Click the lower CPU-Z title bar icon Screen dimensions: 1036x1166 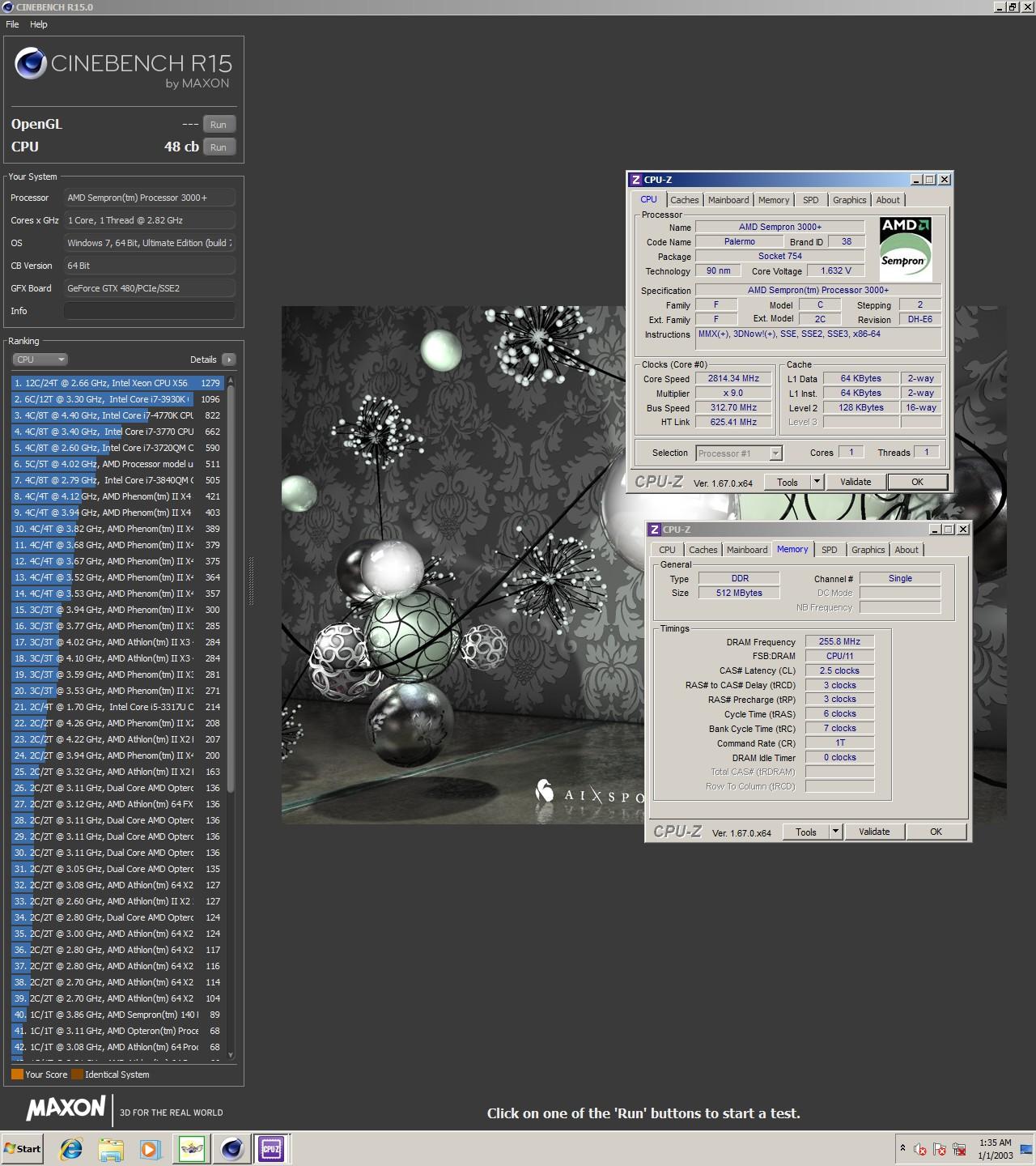coord(655,530)
